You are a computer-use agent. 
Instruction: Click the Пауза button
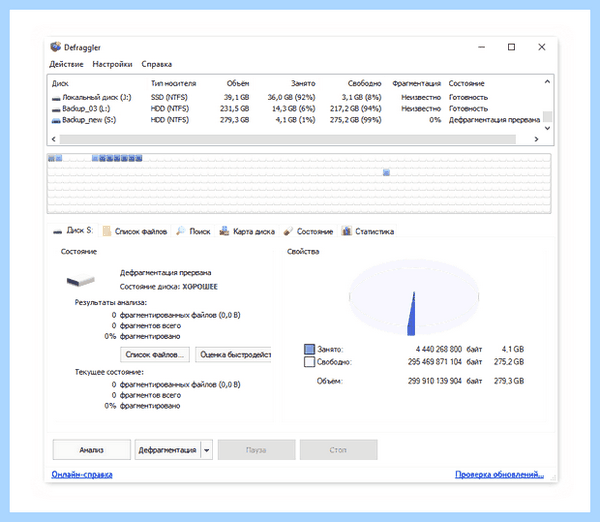point(256,450)
